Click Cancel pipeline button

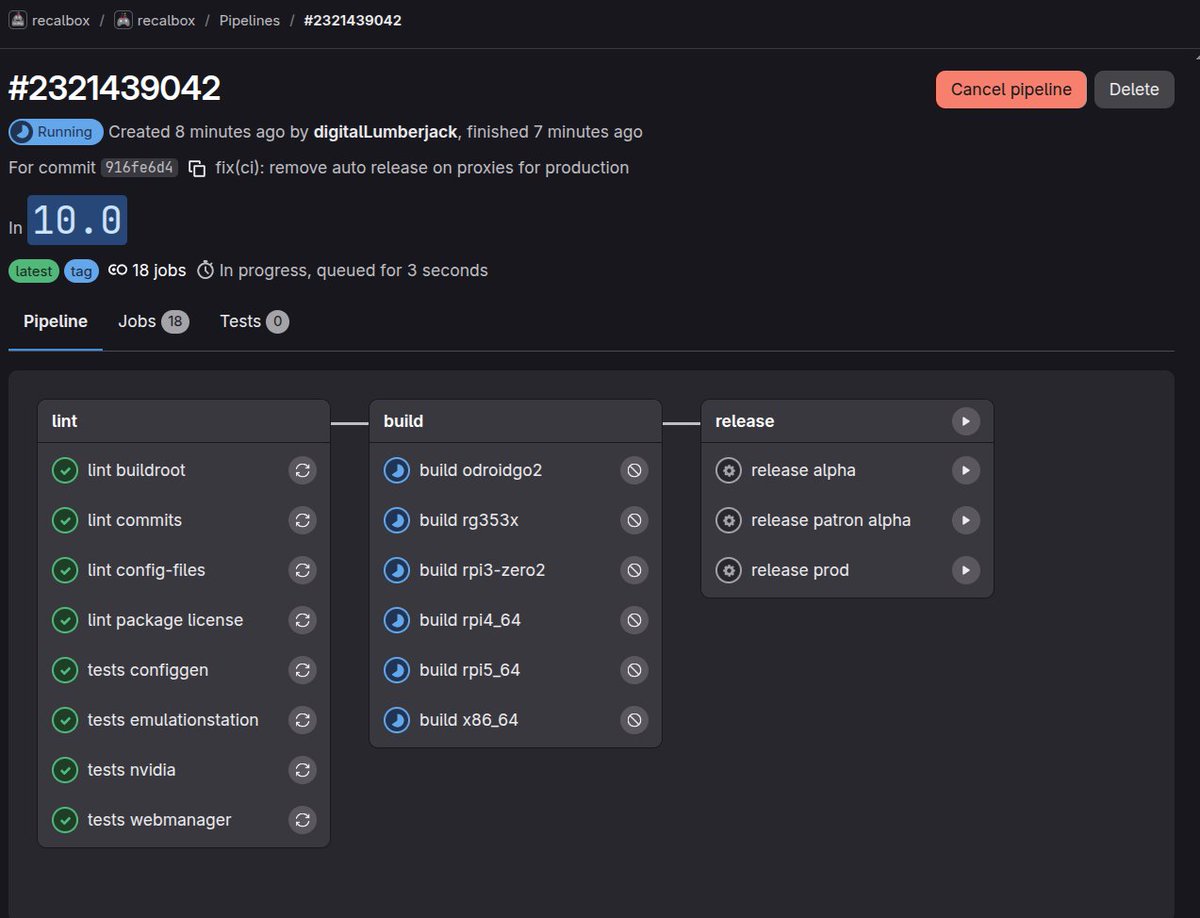1011,89
